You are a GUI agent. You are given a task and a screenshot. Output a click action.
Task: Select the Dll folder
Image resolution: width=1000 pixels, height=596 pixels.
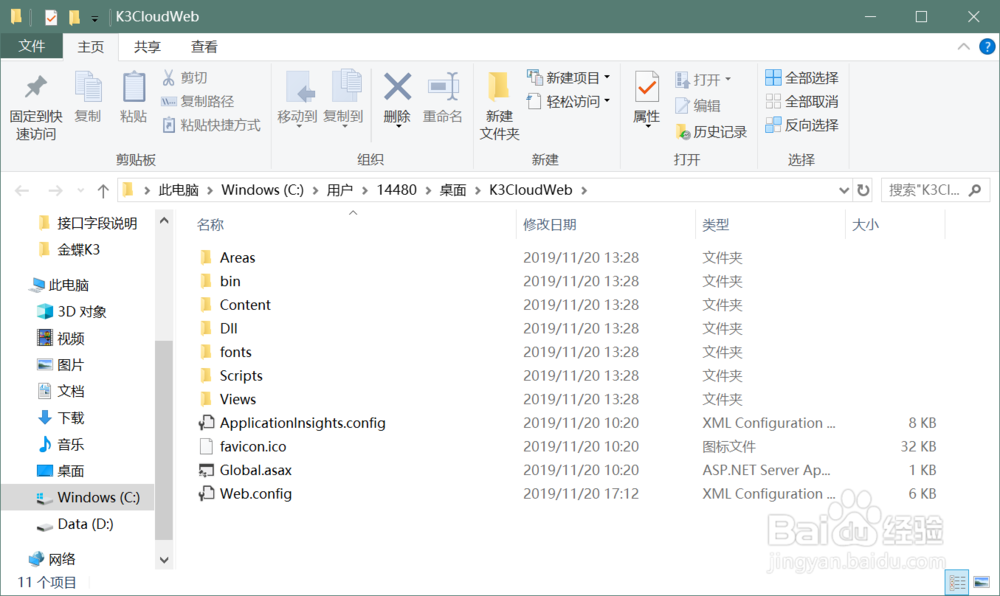click(228, 328)
